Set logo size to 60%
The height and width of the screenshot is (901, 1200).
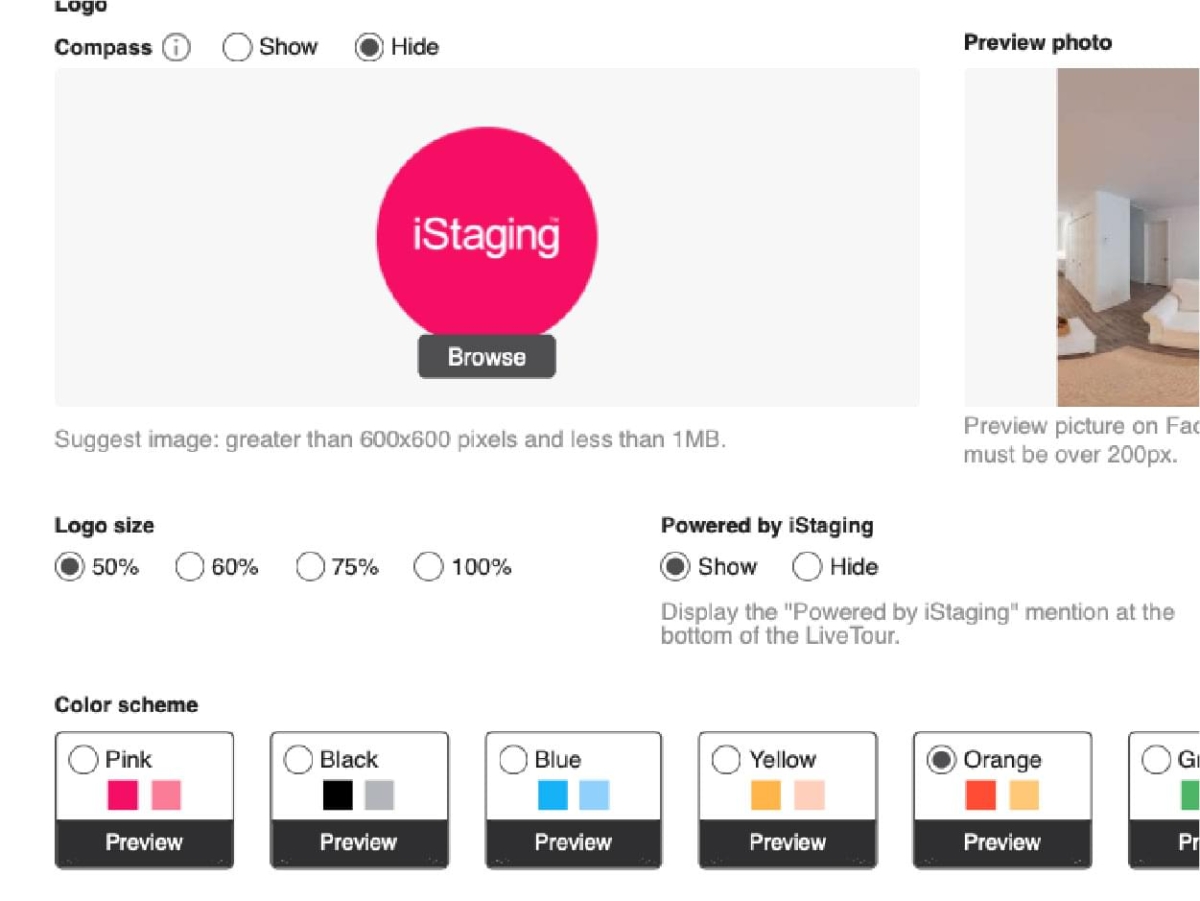pyautogui.click(x=190, y=567)
